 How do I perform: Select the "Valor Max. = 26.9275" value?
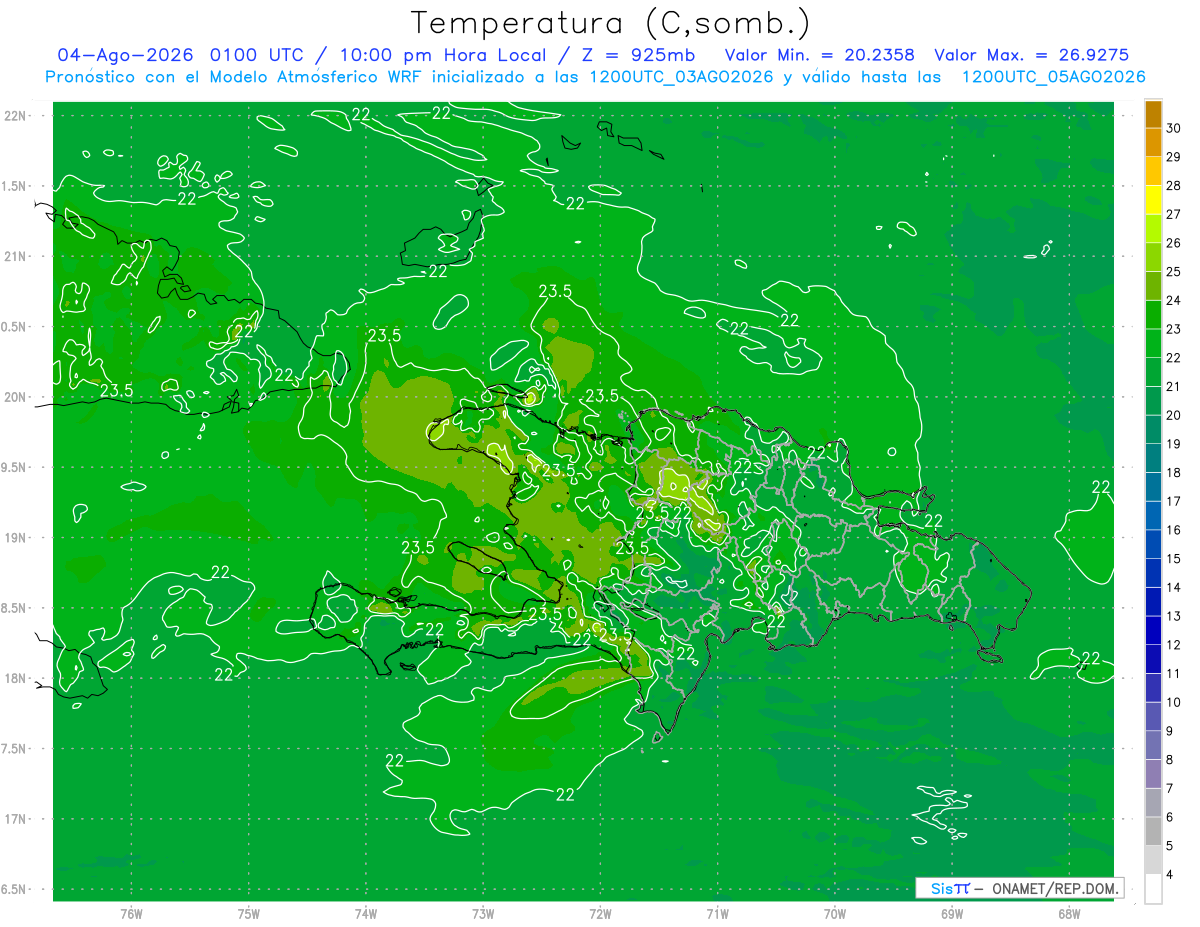pos(1031,55)
